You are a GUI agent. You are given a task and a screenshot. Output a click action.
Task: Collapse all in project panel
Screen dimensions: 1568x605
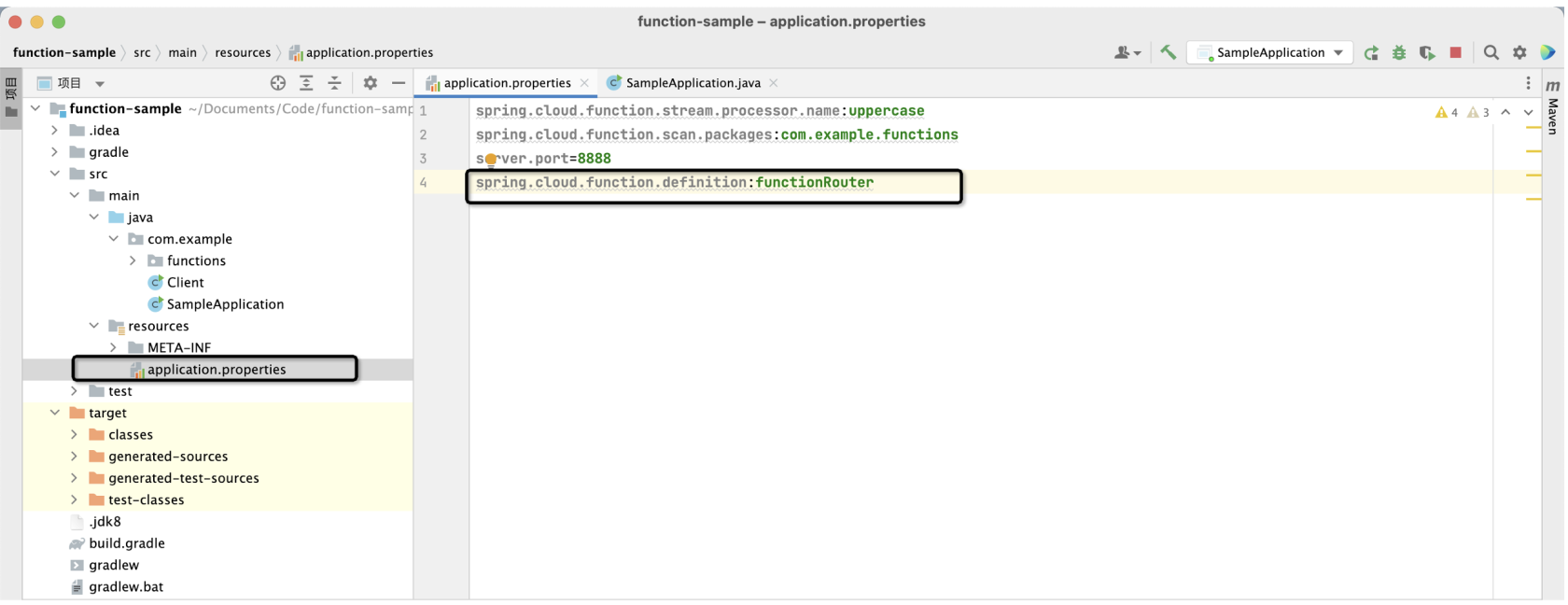pyautogui.click(x=334, y=83)
